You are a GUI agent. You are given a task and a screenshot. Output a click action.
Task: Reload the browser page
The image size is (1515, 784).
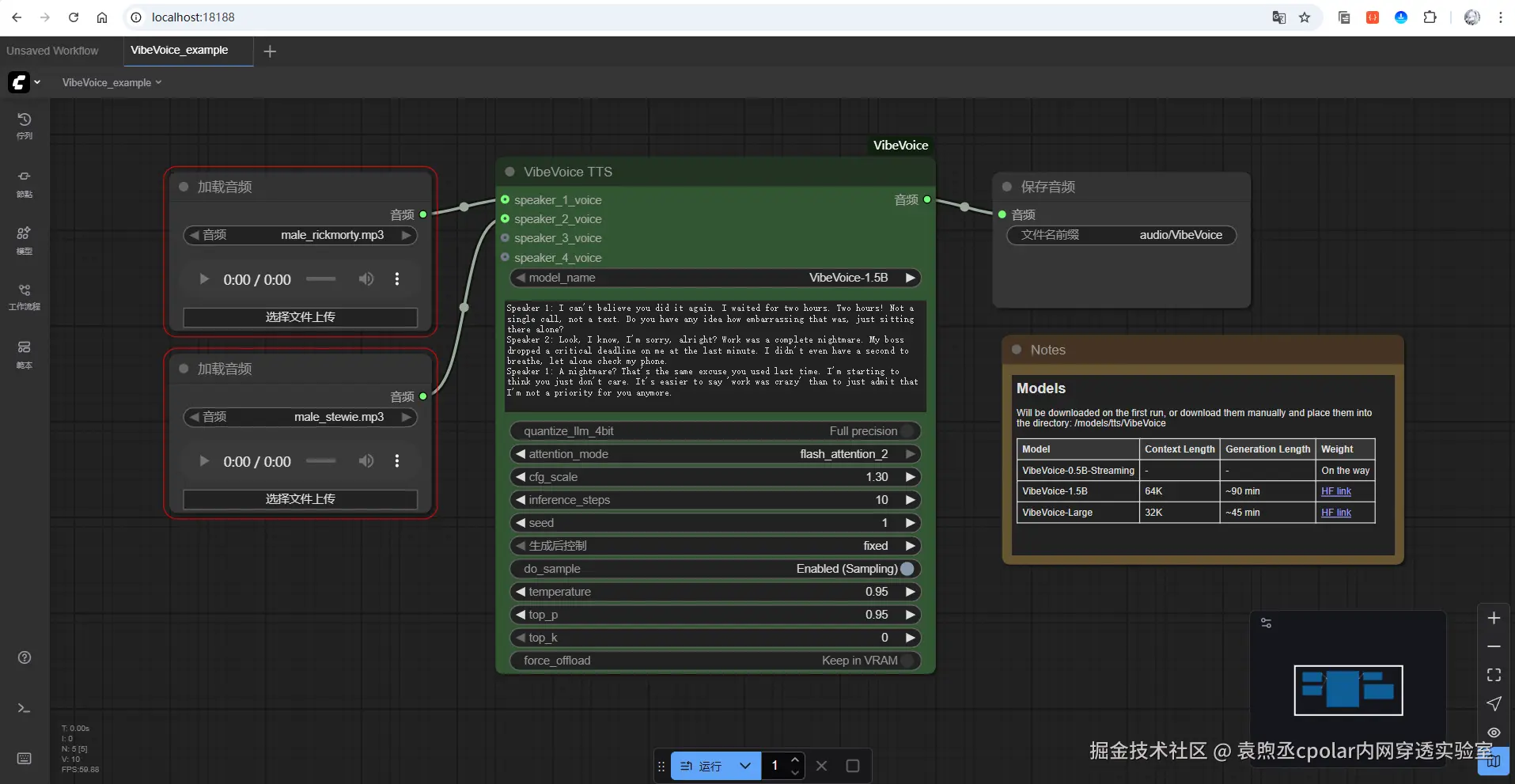(74, 17)
